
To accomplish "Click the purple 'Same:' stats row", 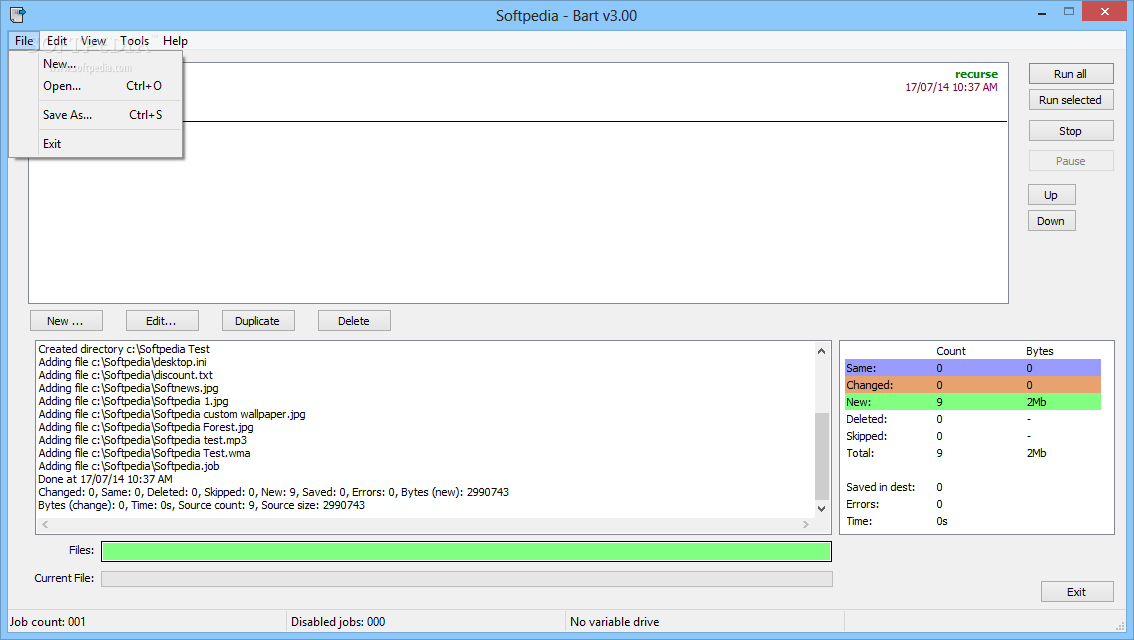I will coord(973,368).
